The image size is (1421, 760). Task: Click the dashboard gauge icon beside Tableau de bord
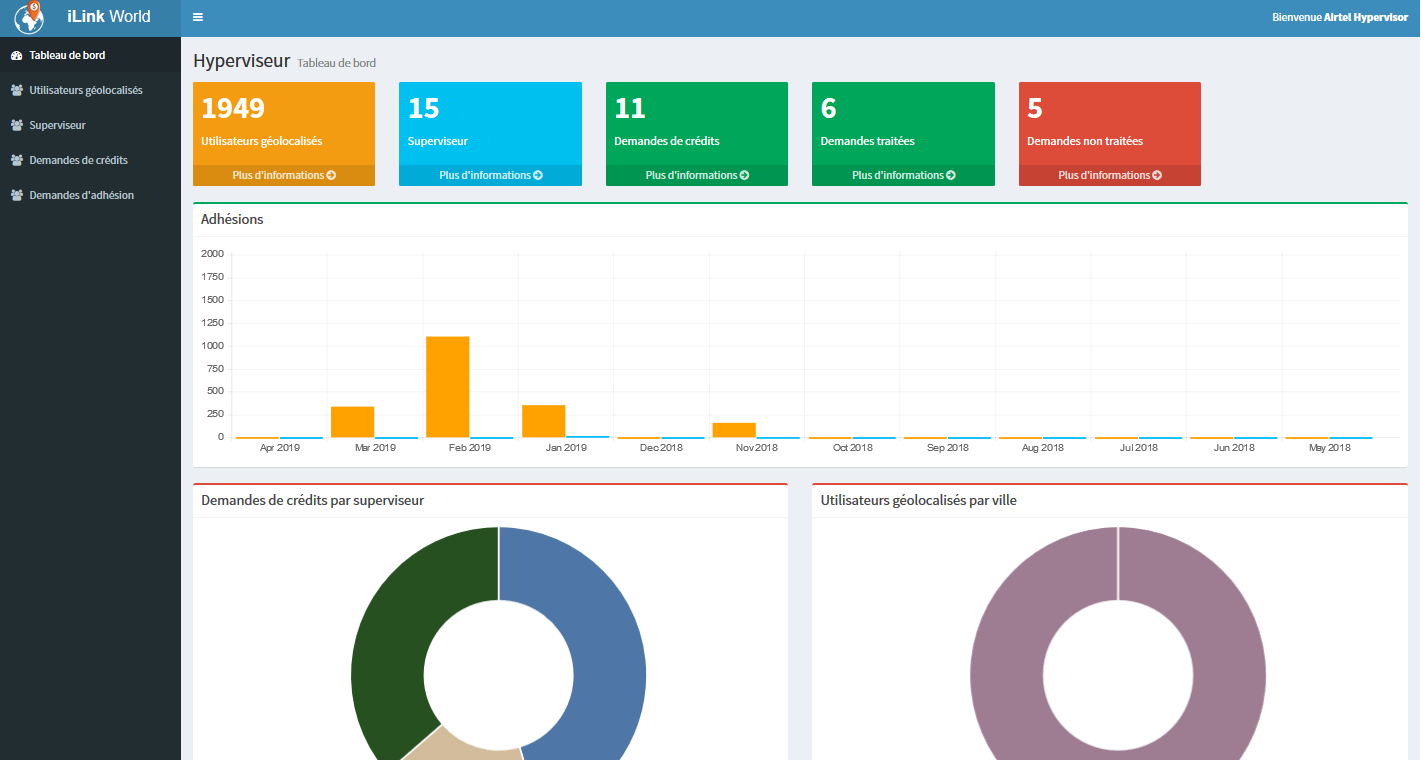(x=16, y=56)
